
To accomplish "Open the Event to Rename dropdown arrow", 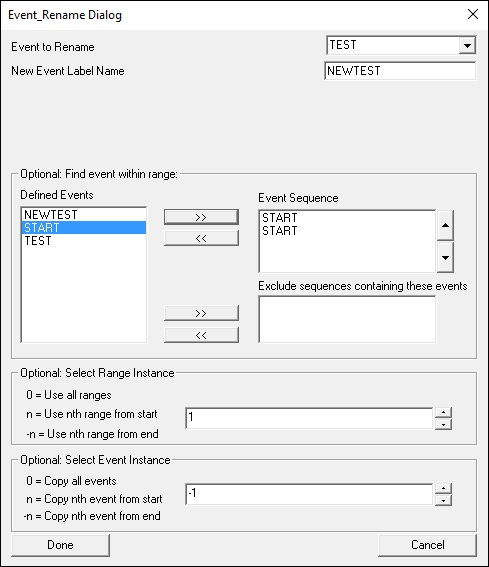I will click(x=467, y=46).
